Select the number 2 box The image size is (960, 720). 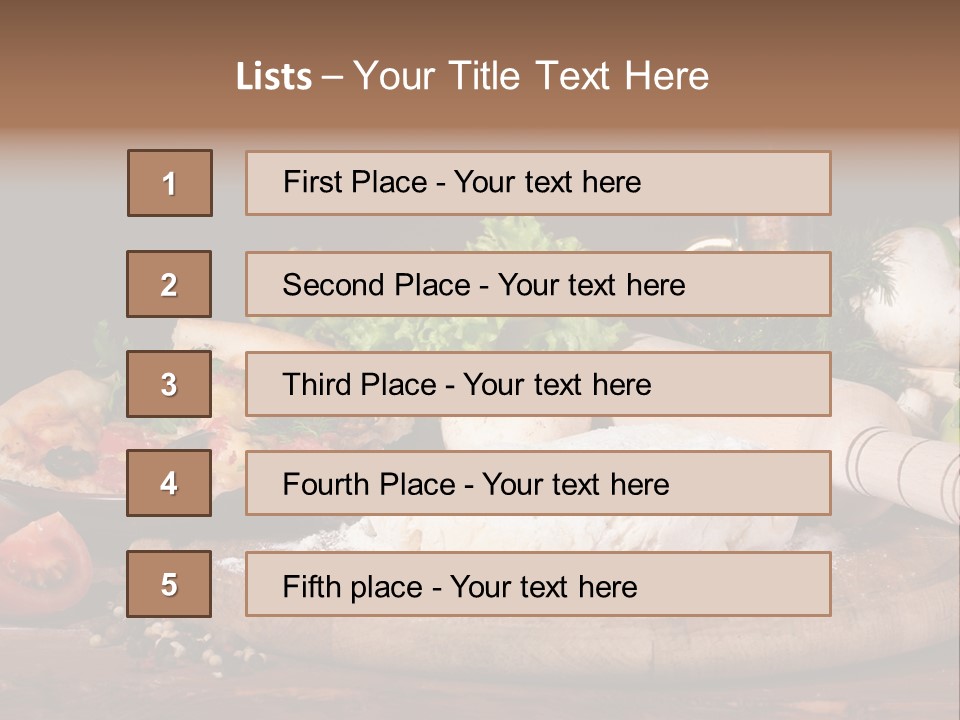[x=169, y=284]
